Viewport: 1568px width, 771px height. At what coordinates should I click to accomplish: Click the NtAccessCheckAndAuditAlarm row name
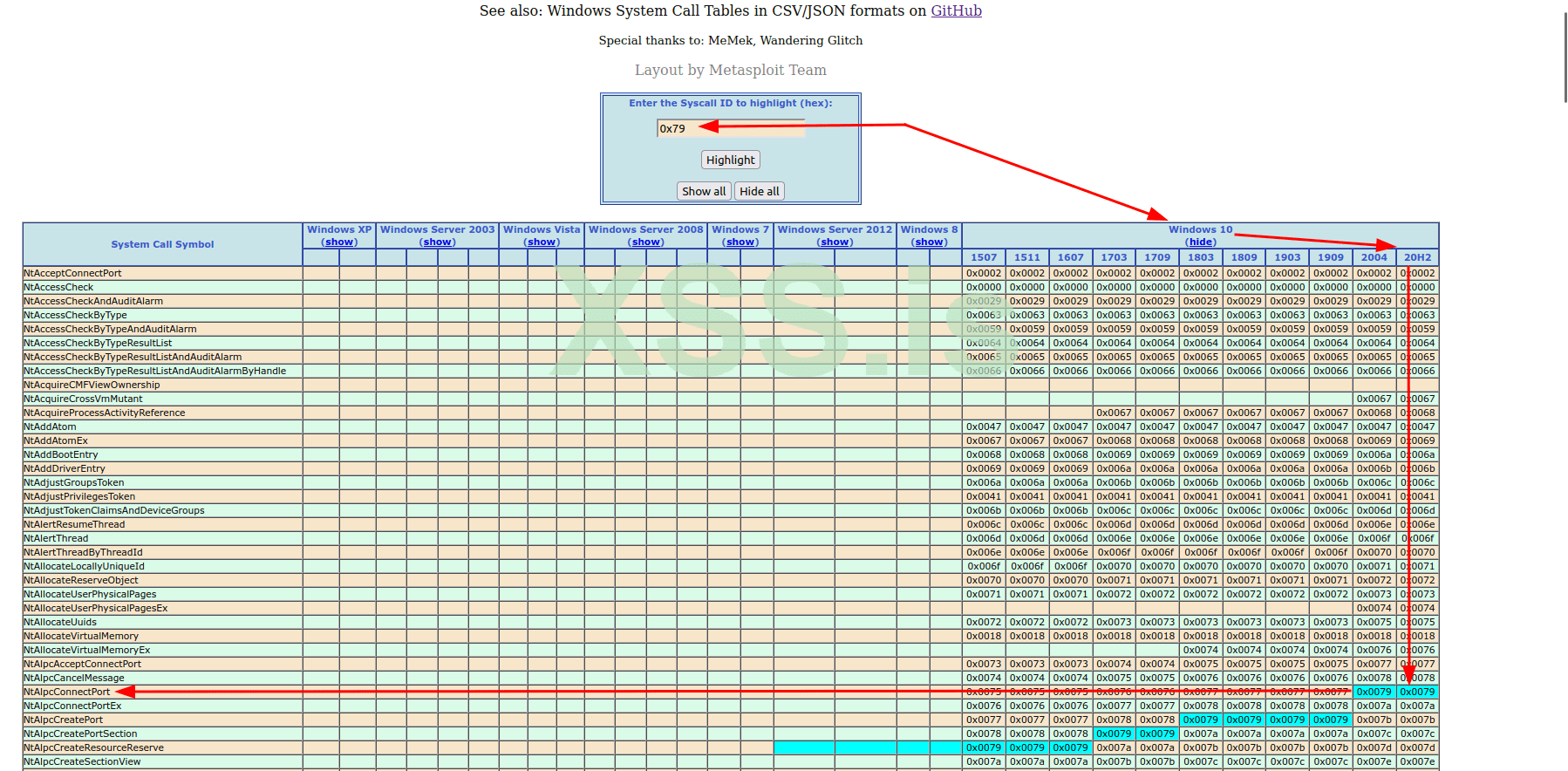[93, 301]
